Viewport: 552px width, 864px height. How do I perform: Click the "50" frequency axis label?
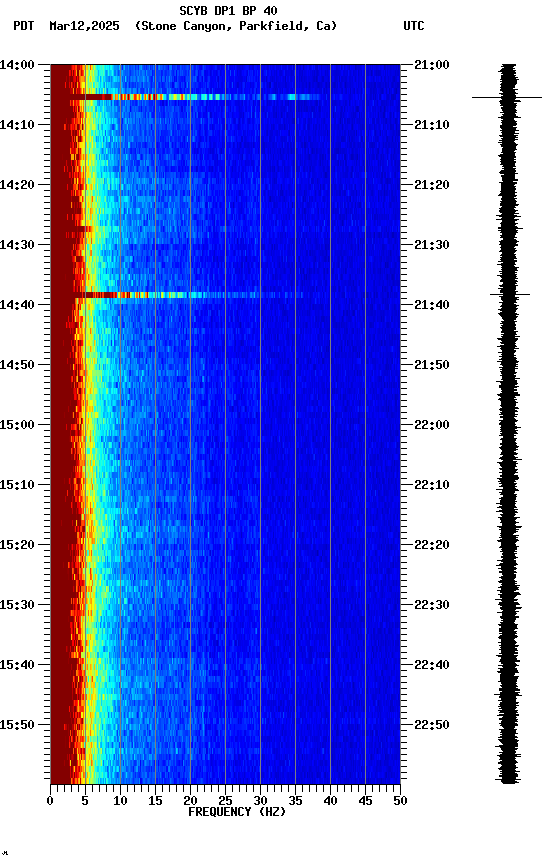[x=400, y=801]
